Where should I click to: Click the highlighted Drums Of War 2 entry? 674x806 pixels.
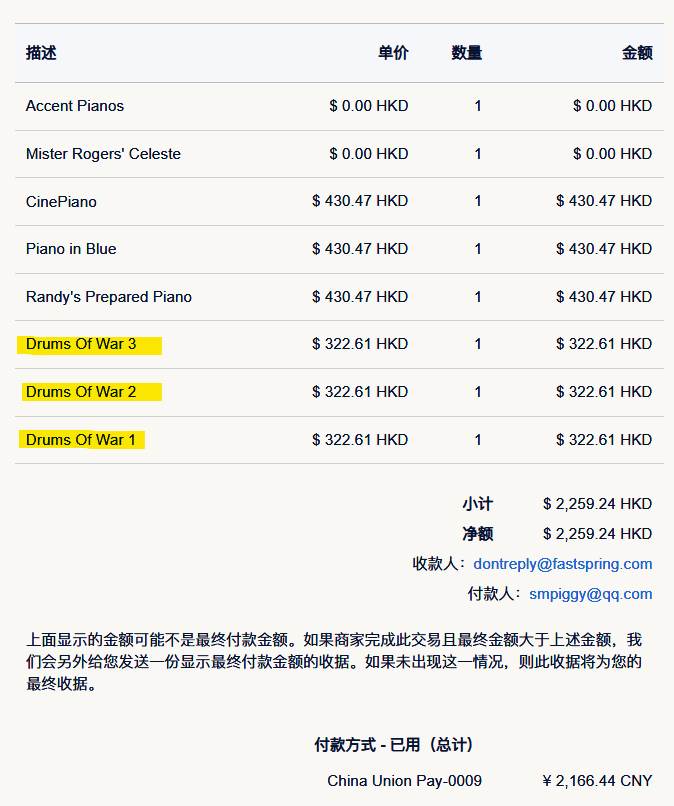pyautogui.click(x=81, y=392)
